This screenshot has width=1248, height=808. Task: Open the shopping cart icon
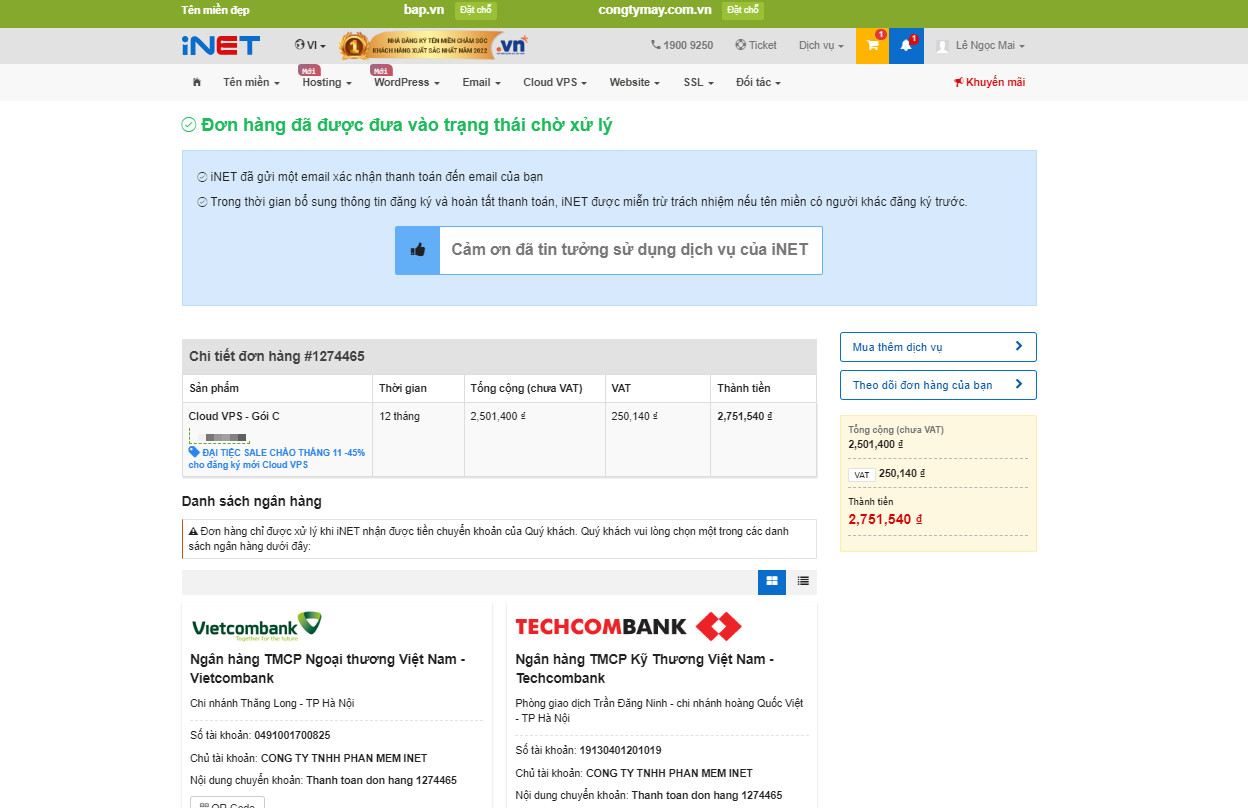point(872,46)
